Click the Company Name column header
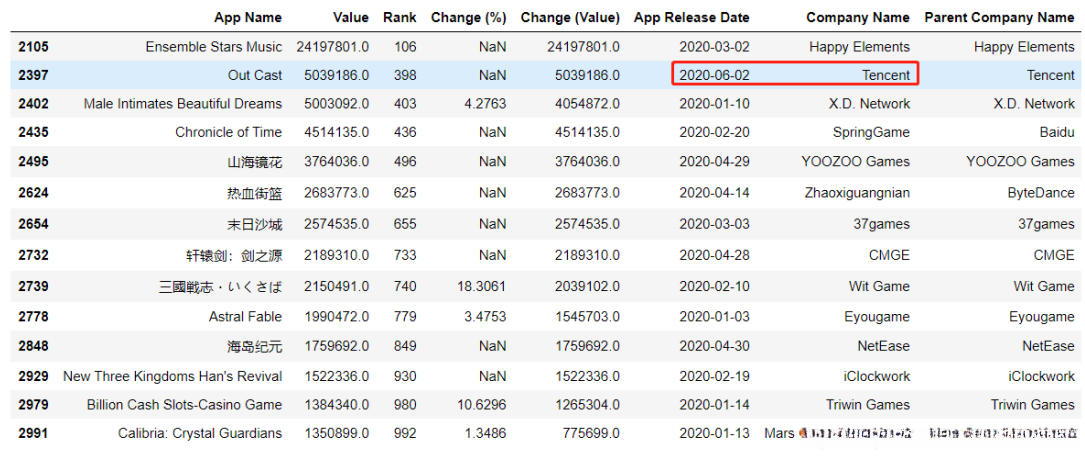Image resolution: width=1085 pixels, height=459 pixels. click(x=858, y=18)
